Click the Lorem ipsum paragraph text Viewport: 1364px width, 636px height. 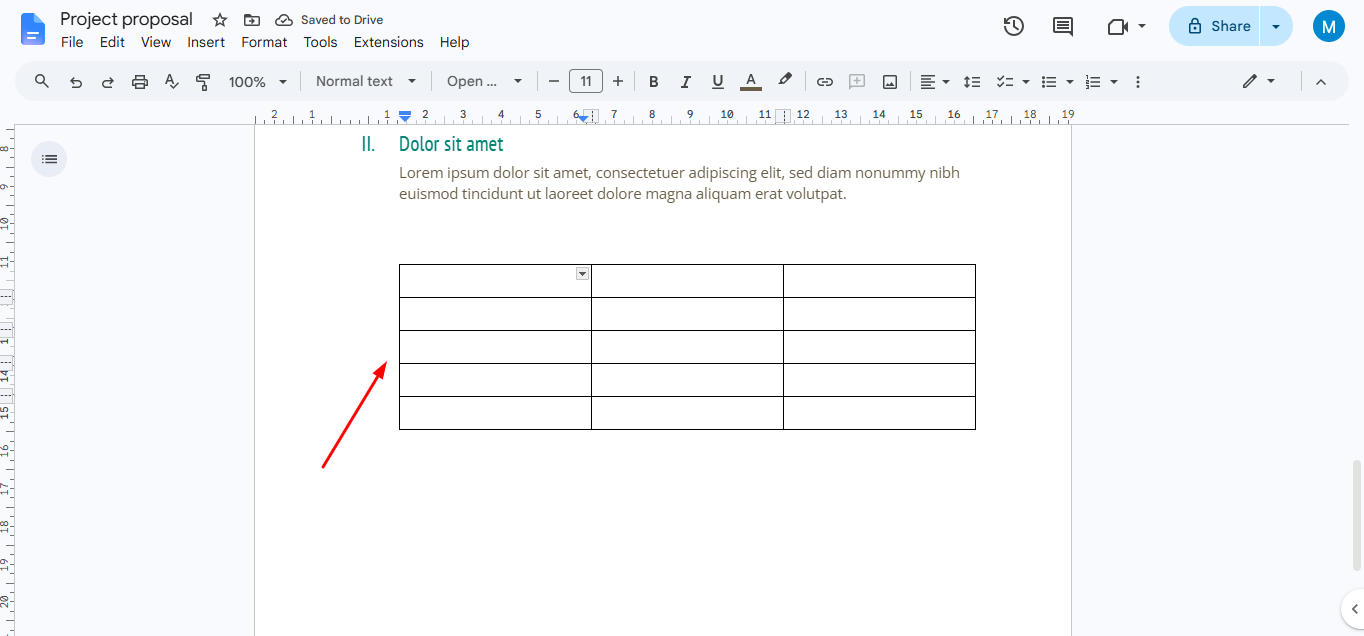tap(679, 183)
